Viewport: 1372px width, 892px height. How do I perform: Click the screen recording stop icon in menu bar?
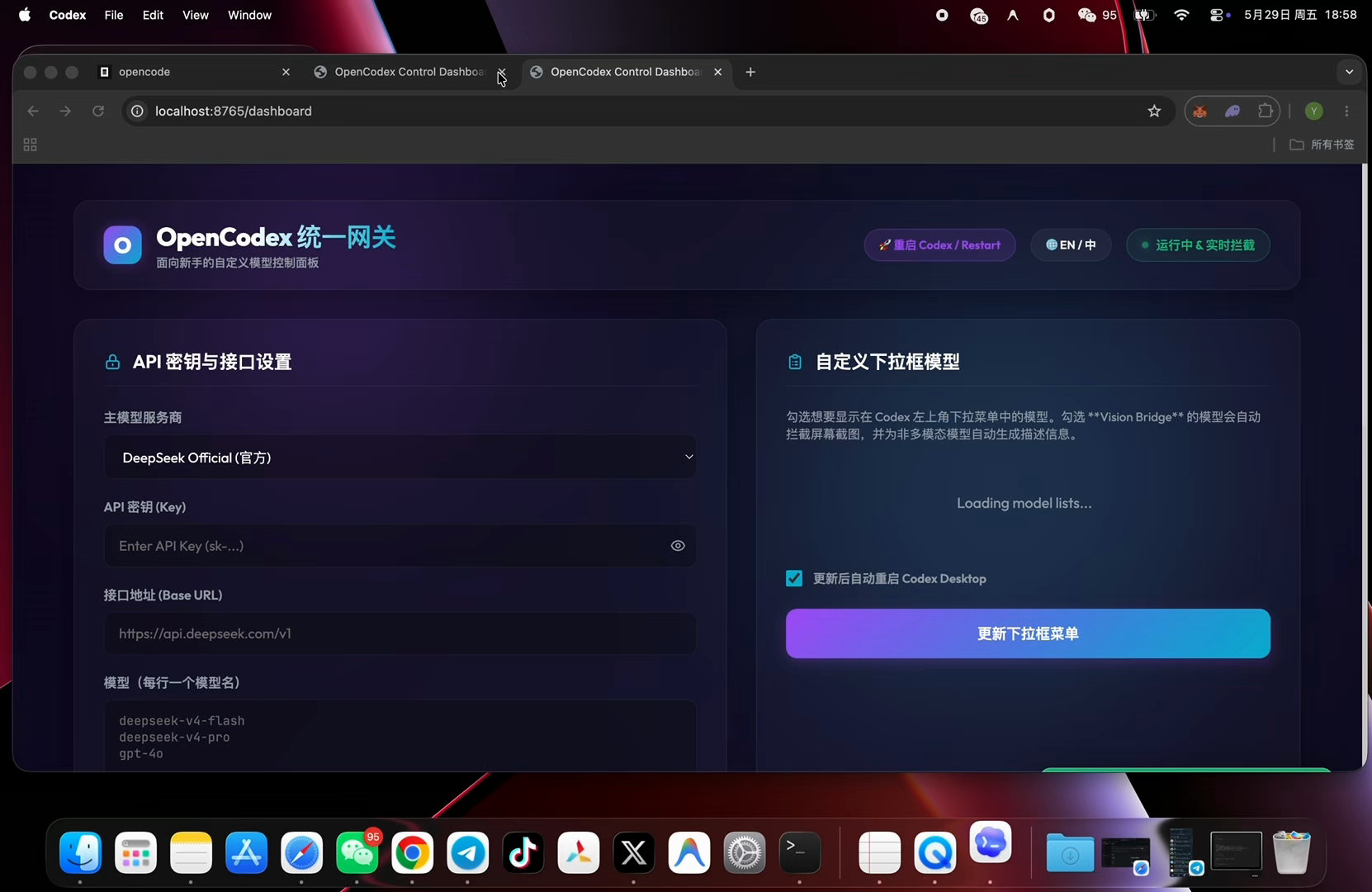tap(942, 15)
